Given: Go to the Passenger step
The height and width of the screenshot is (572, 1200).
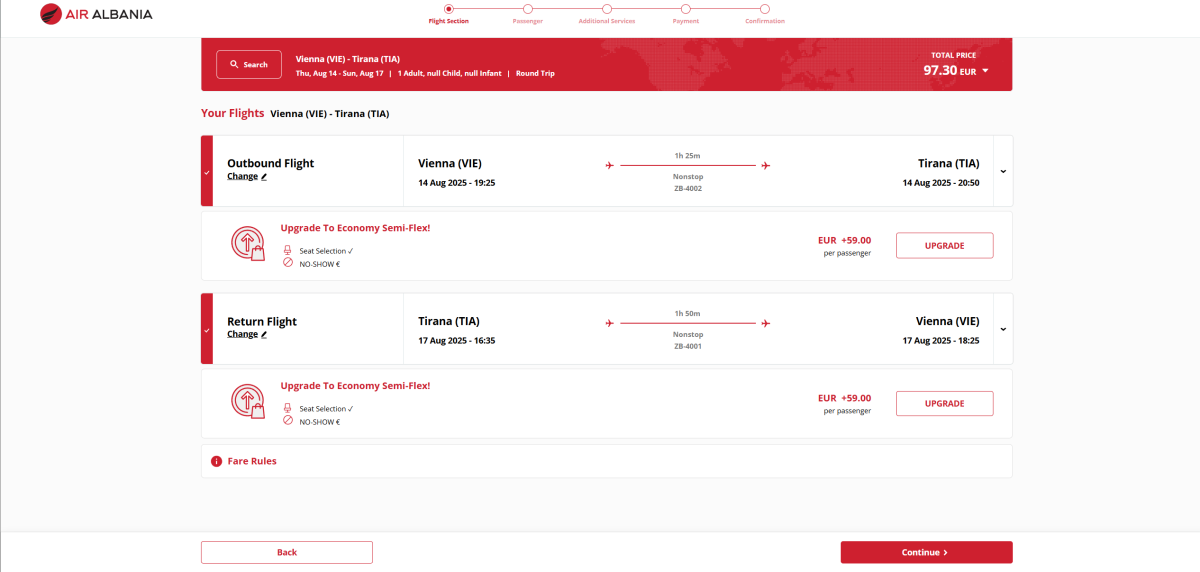Looking at the screenshot, I should (528, 9).
